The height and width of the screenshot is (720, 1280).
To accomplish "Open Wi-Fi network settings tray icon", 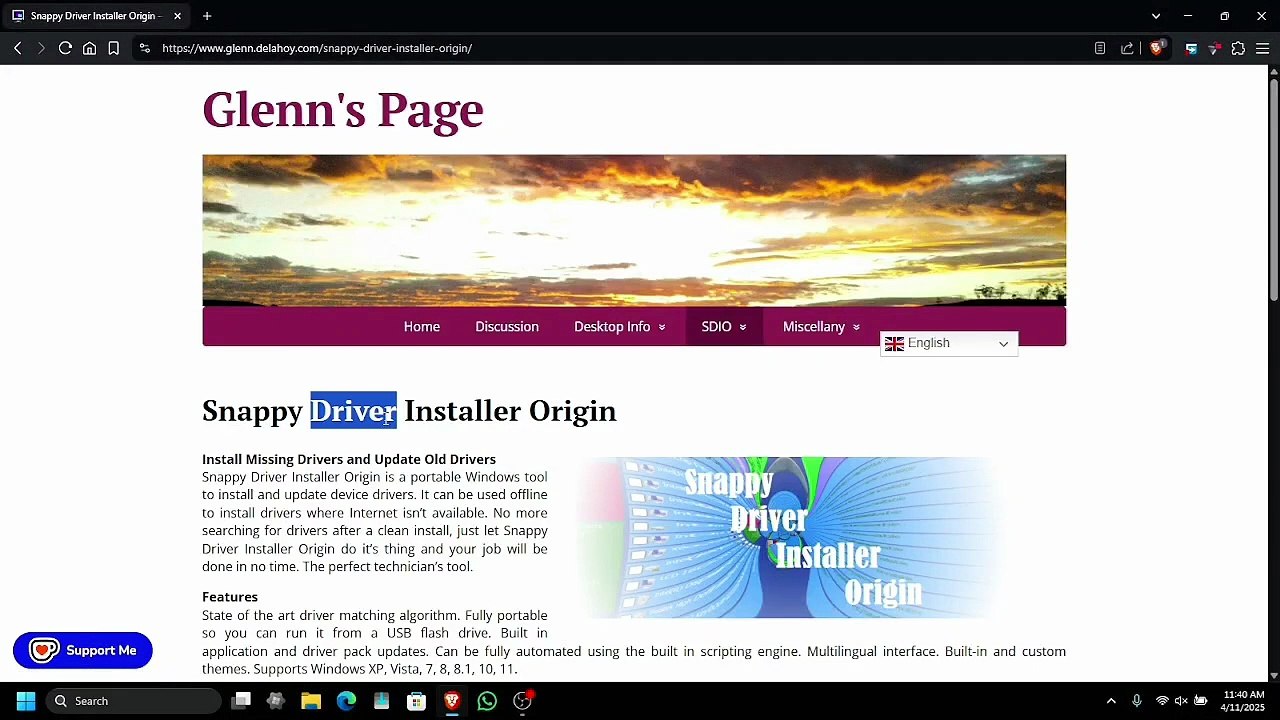I will point(1162,701).
